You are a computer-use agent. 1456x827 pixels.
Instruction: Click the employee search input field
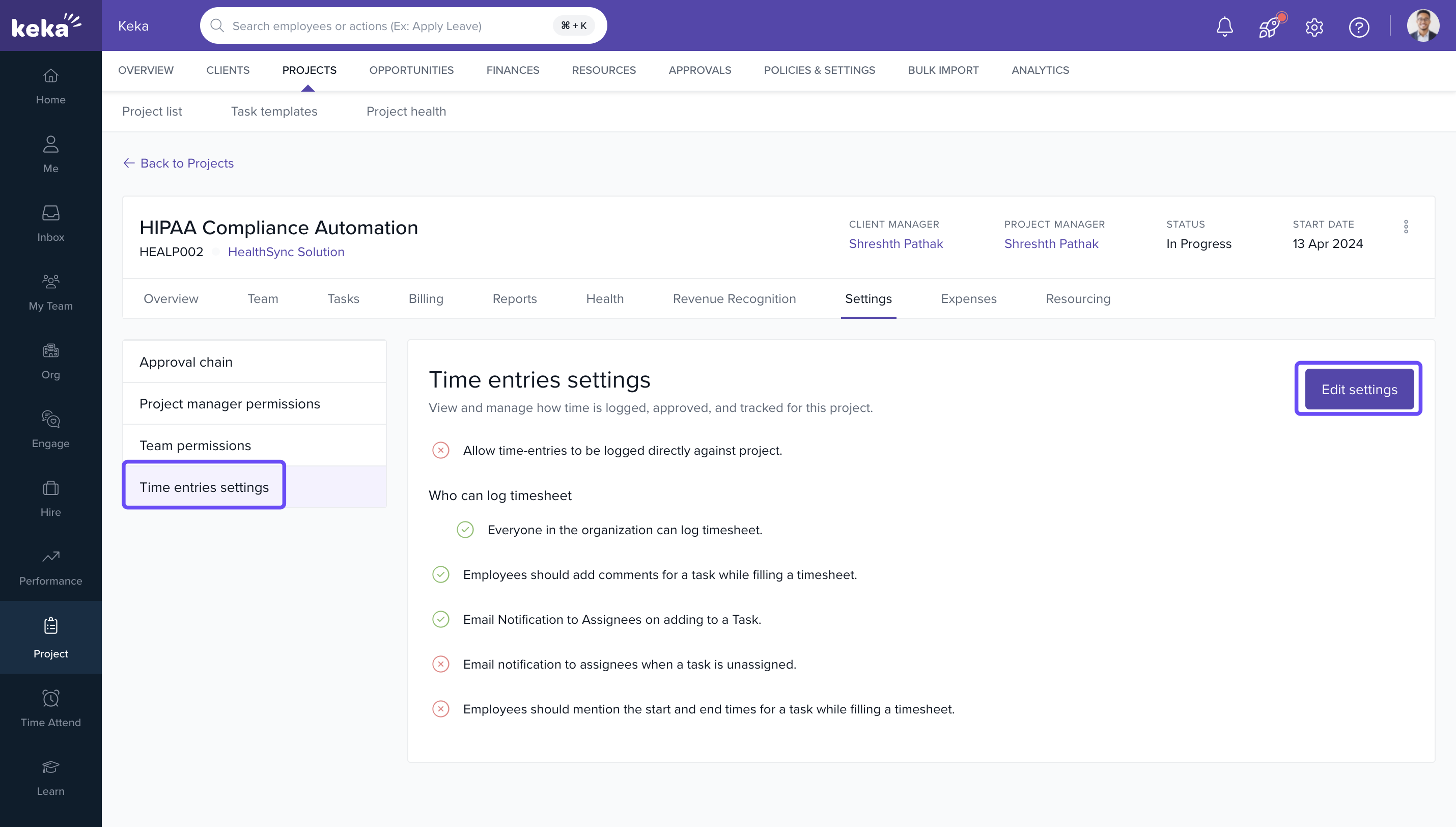pyautogui.click(x=386, y=25)
